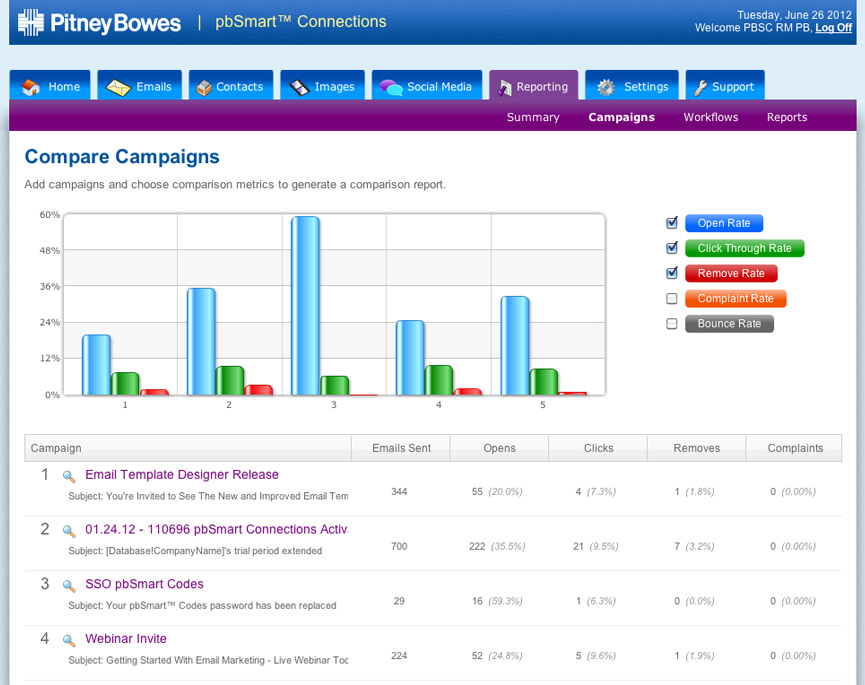The width and height of the screenshot is (865, 685).
Task: Click the '7 (3.2%)' removes value
Action: pos(694,546)
